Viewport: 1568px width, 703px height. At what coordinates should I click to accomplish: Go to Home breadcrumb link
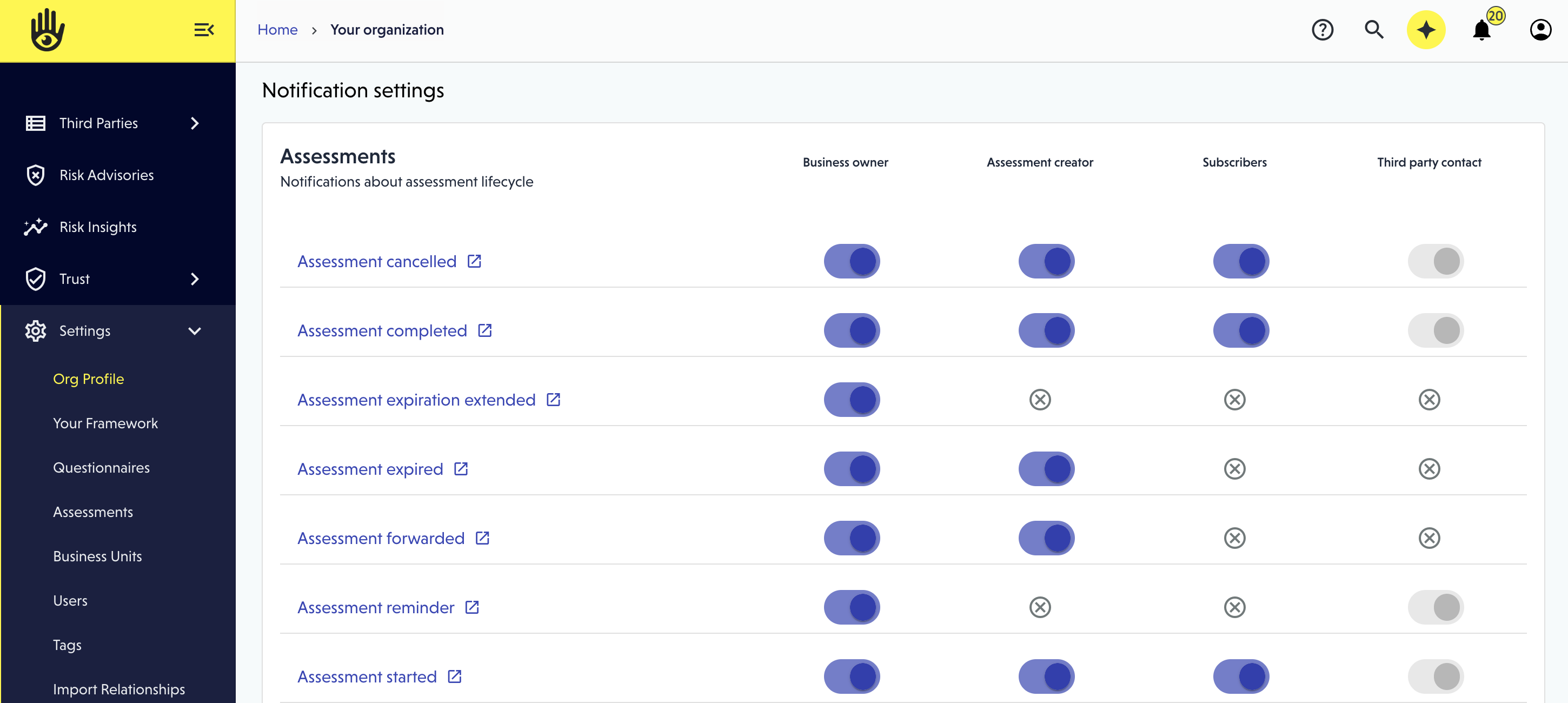277,30
